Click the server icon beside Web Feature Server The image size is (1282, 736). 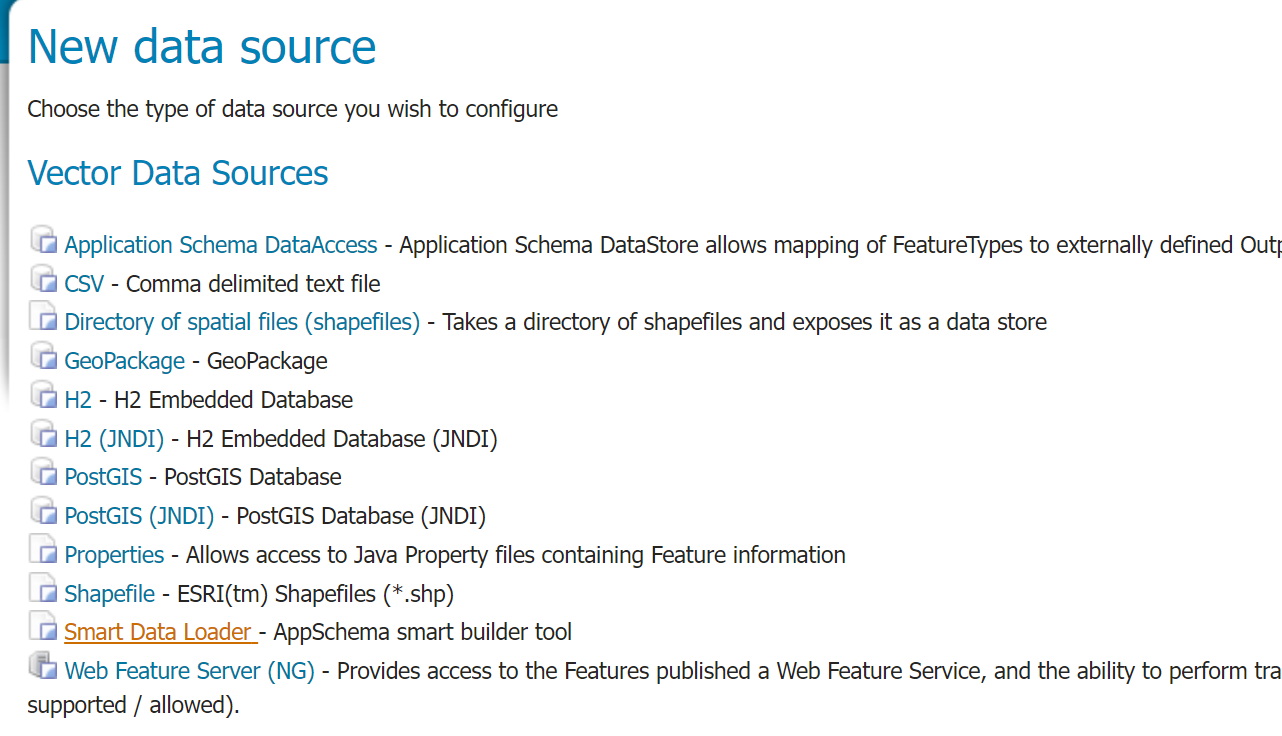pyautogui.click(x=43, y=667)
